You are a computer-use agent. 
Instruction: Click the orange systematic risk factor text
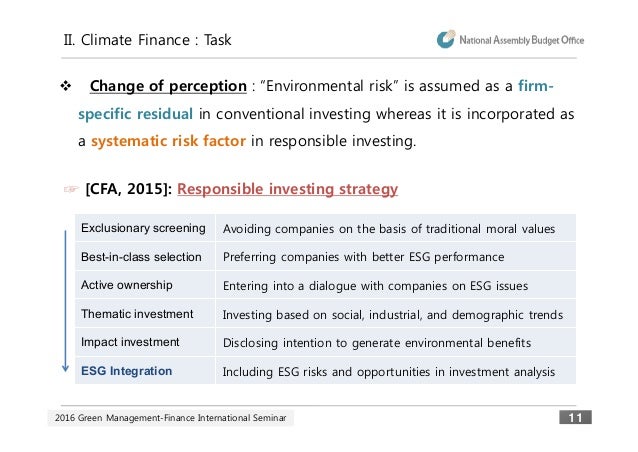click(168, 141)
